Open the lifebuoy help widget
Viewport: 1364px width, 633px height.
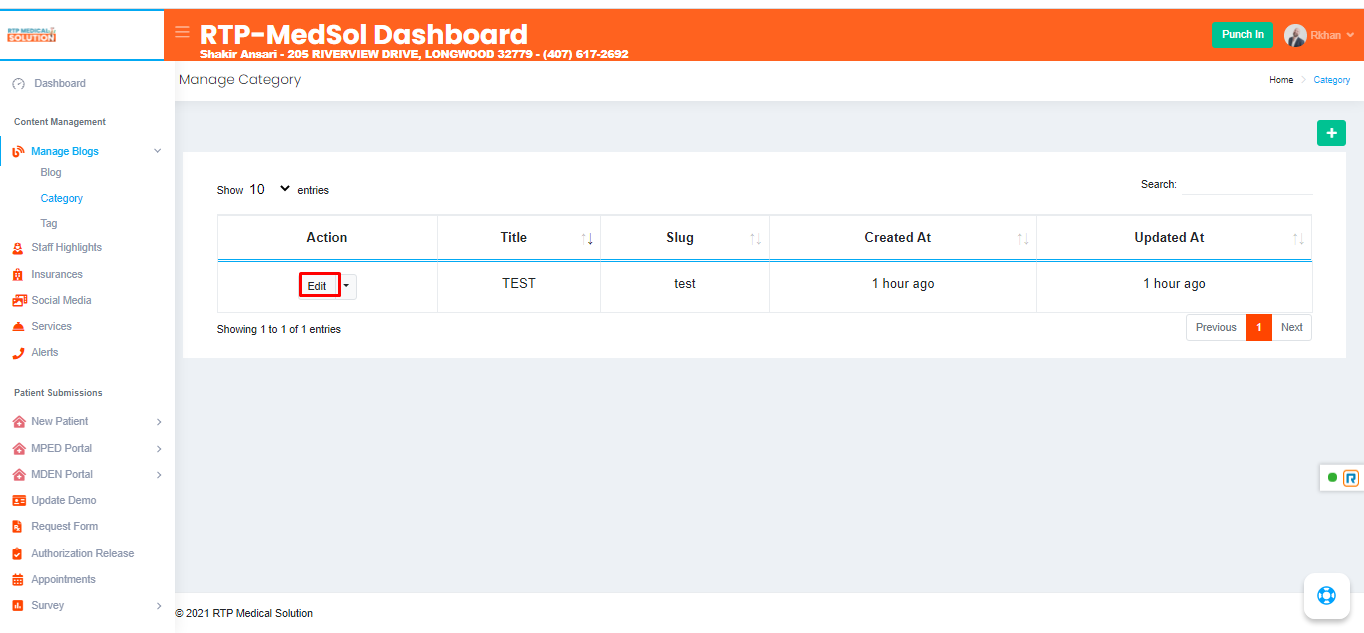pyautogui.click(x=1326, y=596)
